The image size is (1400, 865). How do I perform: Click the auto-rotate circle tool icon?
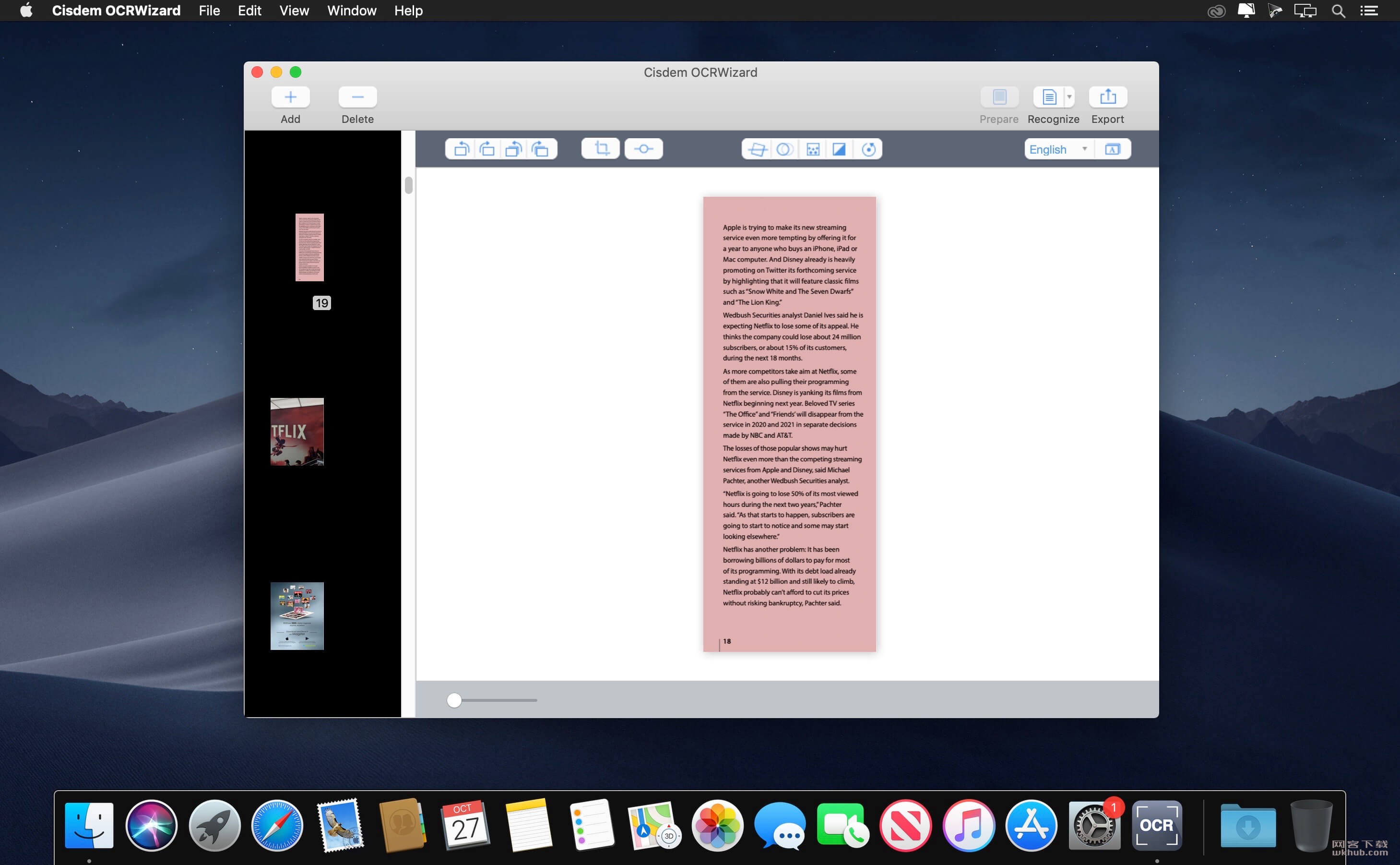tap(868, 149)
